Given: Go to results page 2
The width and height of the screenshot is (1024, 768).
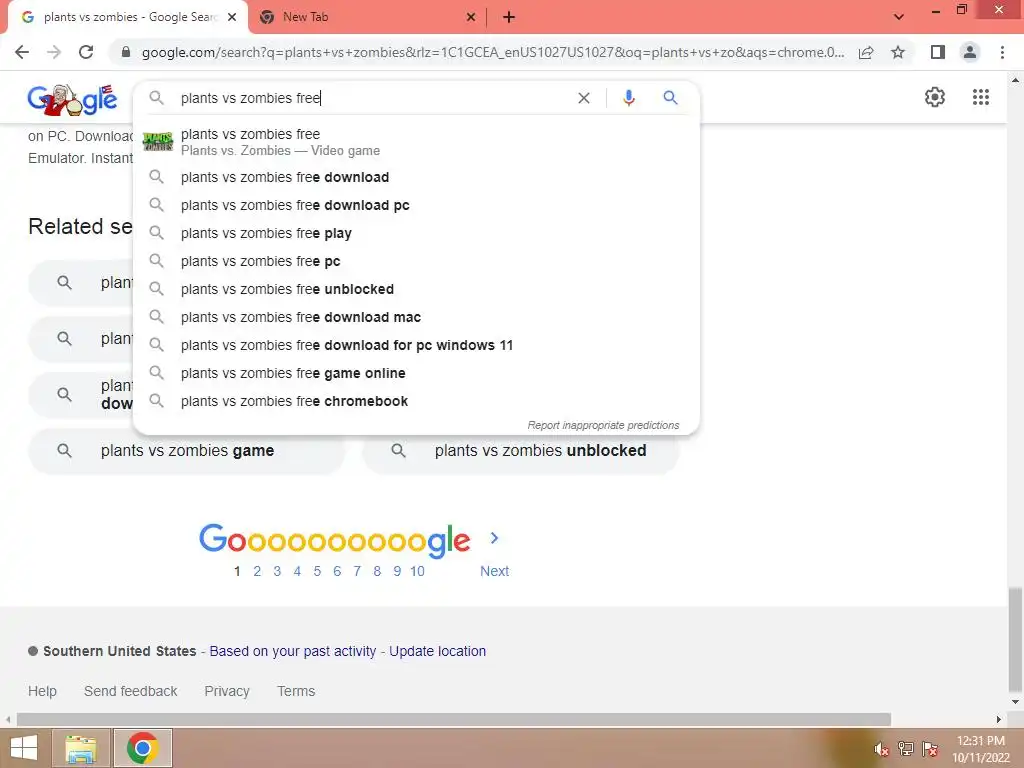Looking at the screenshot, I should point(257,571).
